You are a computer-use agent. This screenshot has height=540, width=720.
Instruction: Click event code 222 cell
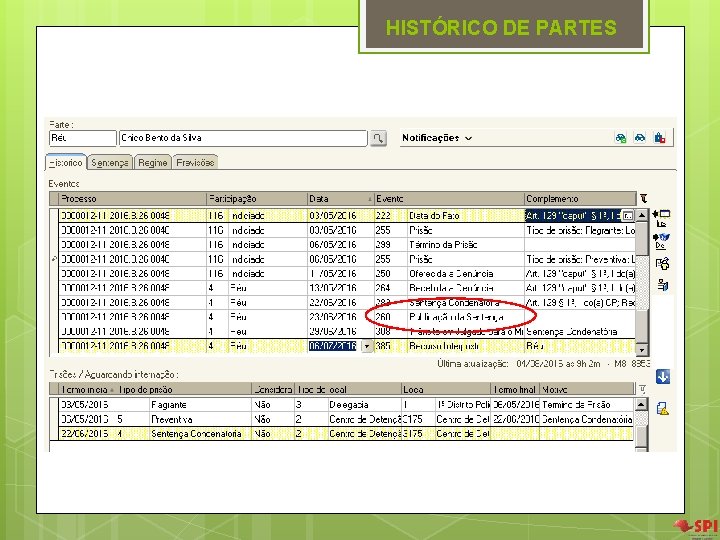pyautogui.click(x=391, y=215)
